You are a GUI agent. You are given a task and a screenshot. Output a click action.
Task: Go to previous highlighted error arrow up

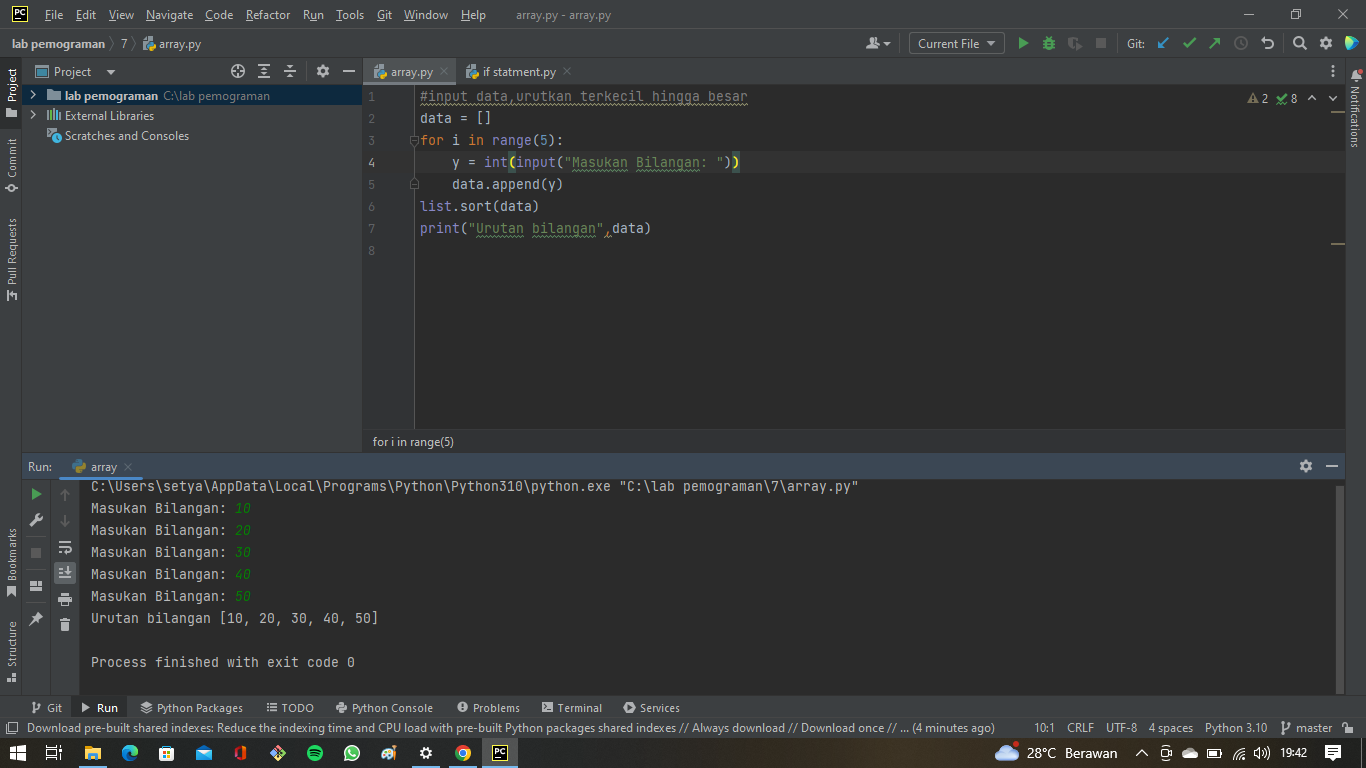tap(1311, 98)
